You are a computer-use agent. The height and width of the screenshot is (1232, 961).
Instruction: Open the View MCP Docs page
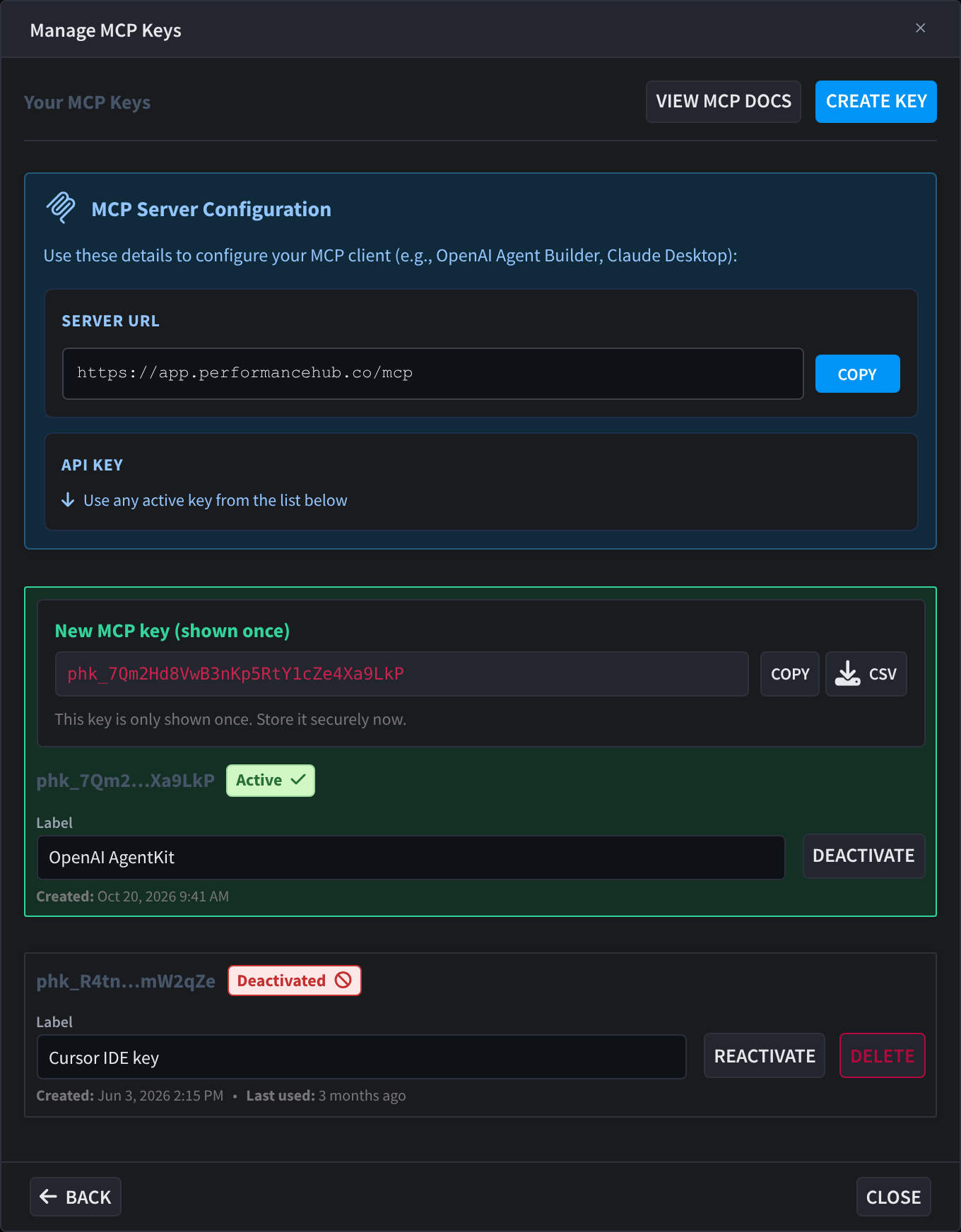click(x=724, y=102)
